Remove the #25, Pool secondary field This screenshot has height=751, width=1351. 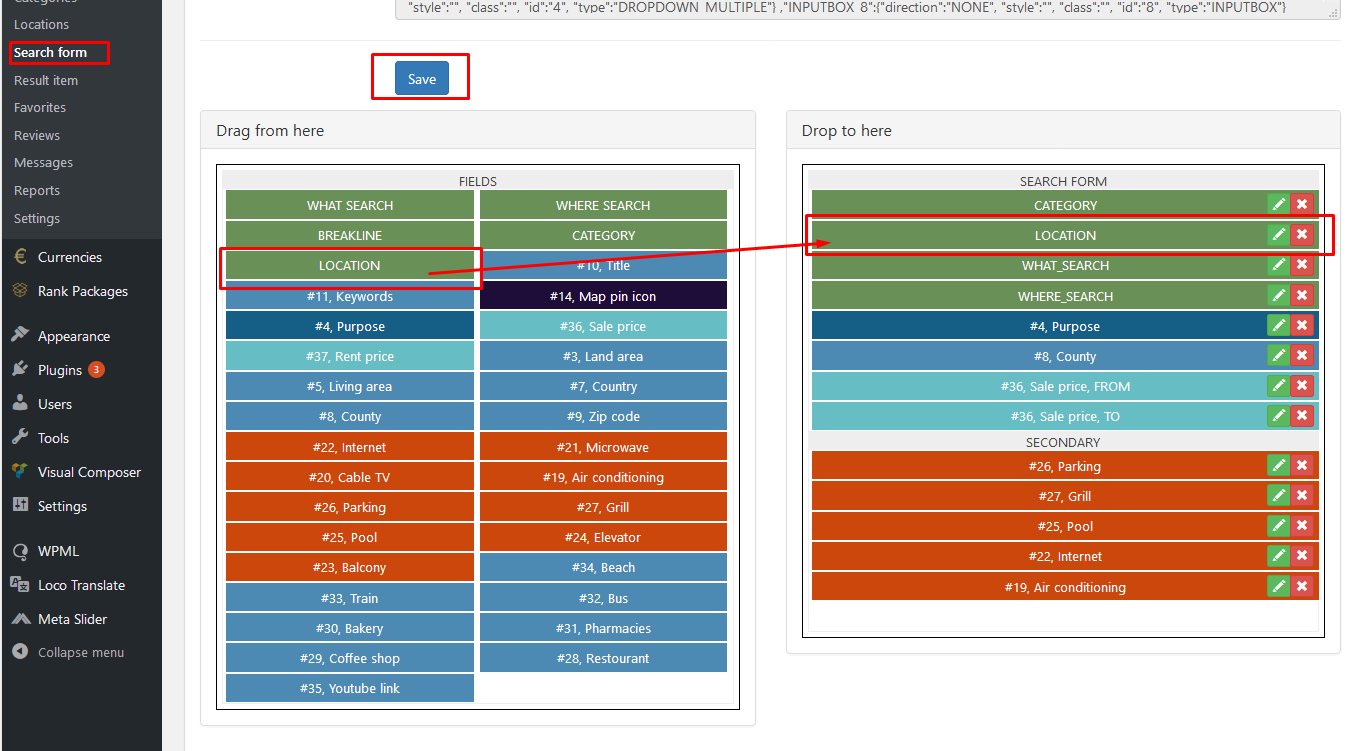click(x=1301, y=525)
